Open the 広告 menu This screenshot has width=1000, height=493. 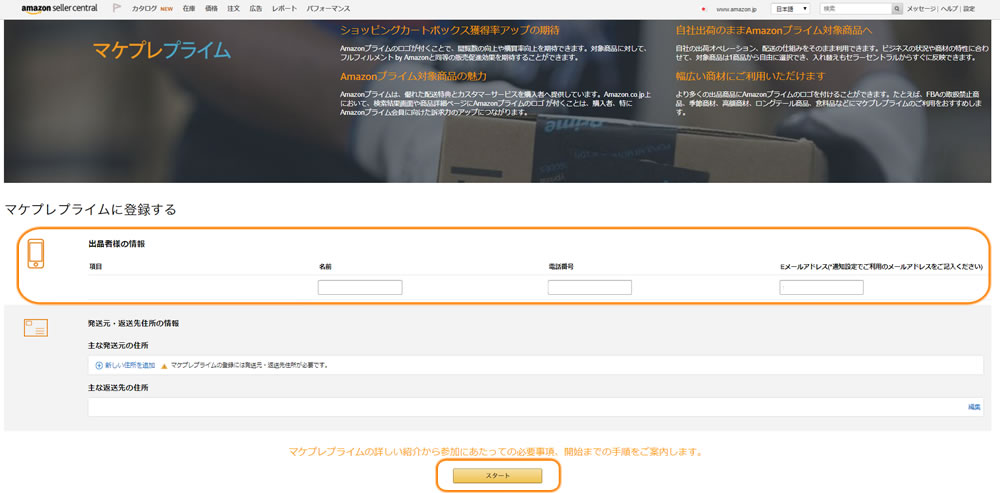point(256,9)
